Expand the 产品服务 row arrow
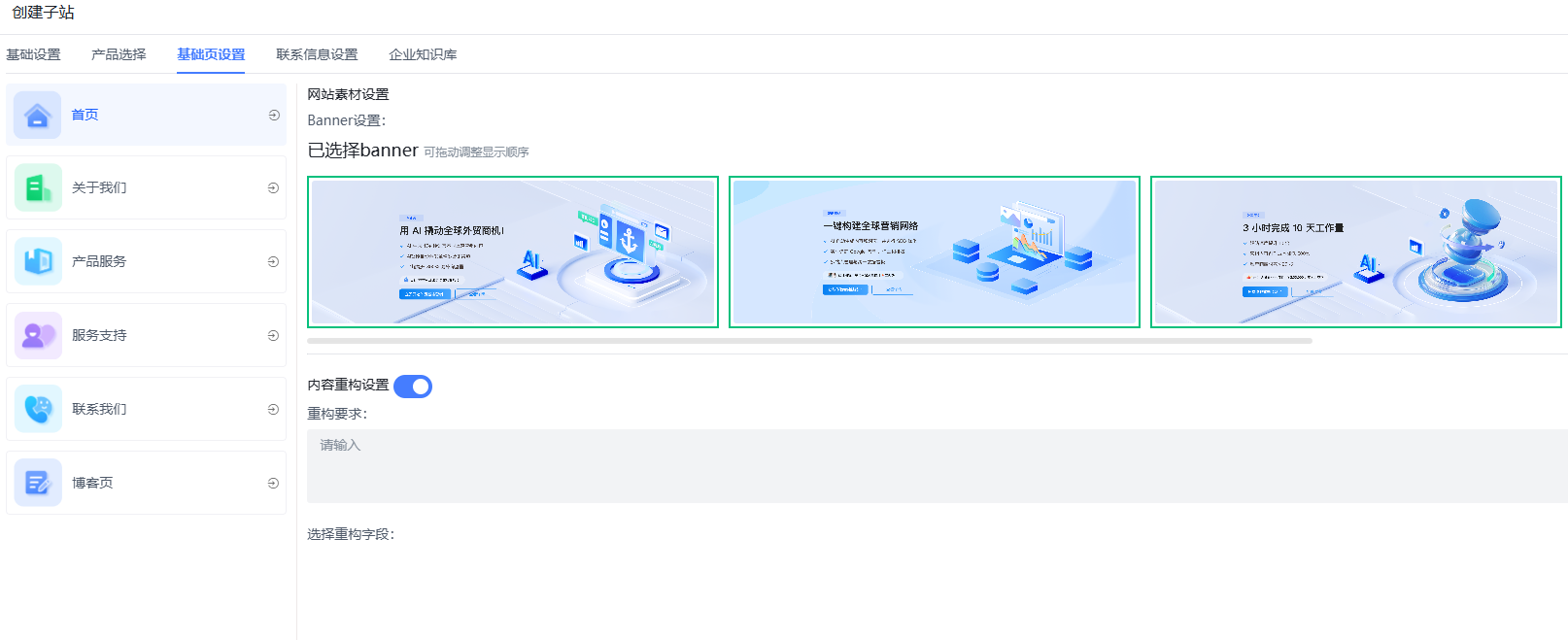The height and width of the screenshot is (640, 1568). click(273, 262)
